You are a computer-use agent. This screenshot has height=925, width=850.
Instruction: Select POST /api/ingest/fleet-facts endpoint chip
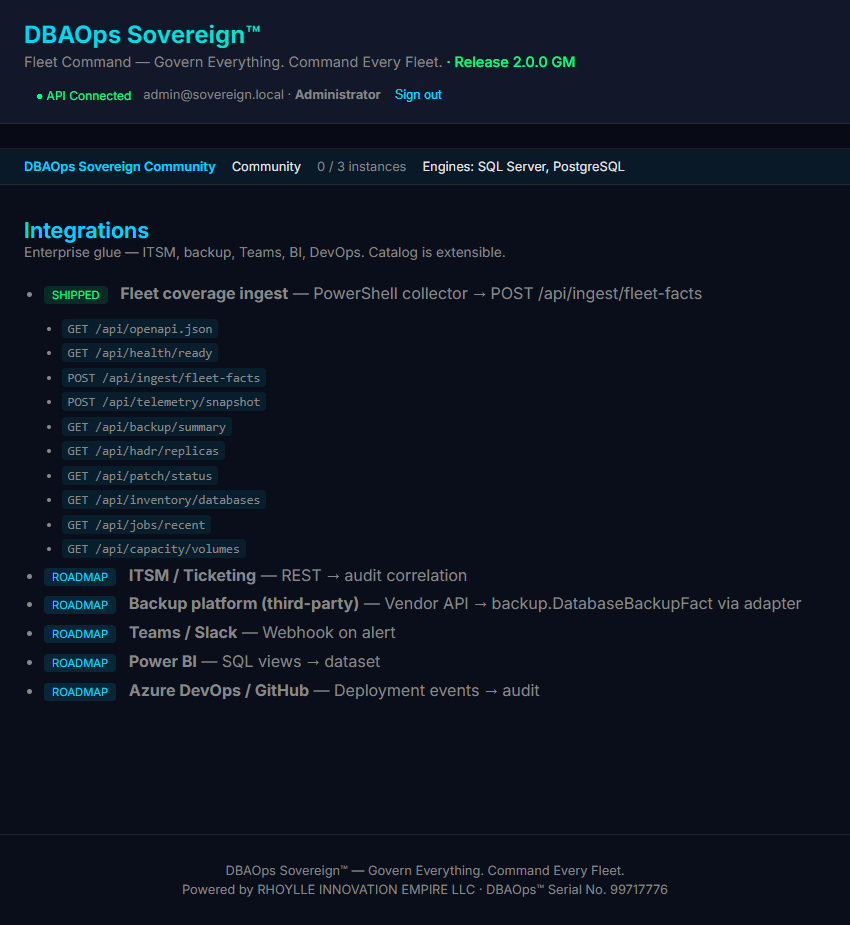(164, 378)
